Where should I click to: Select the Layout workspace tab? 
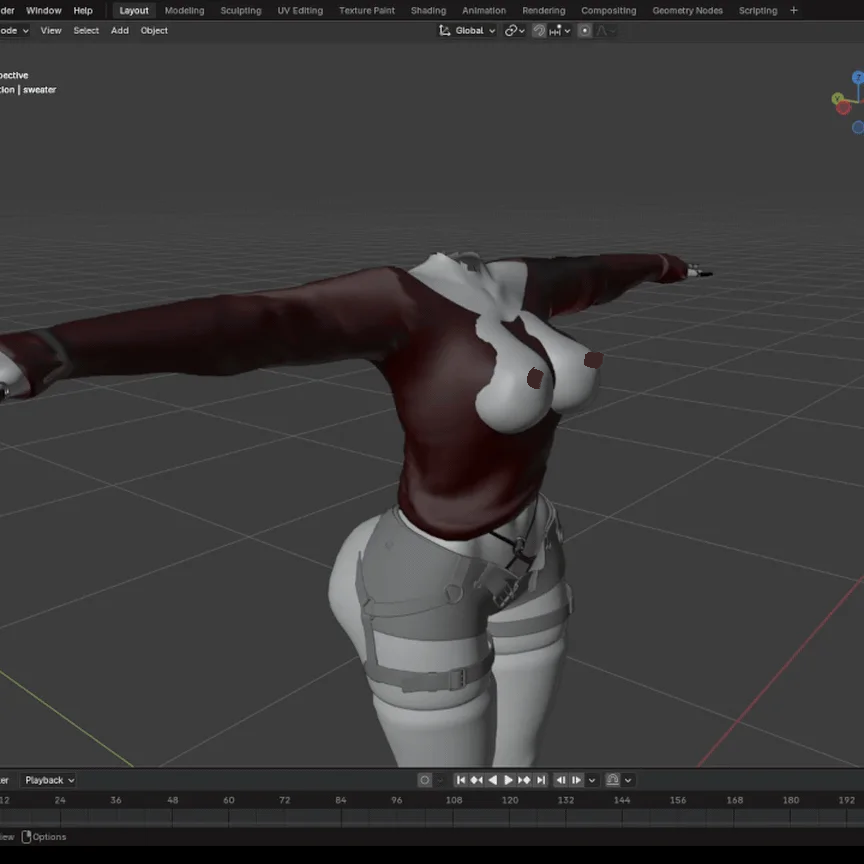click(x=134, y=10)
